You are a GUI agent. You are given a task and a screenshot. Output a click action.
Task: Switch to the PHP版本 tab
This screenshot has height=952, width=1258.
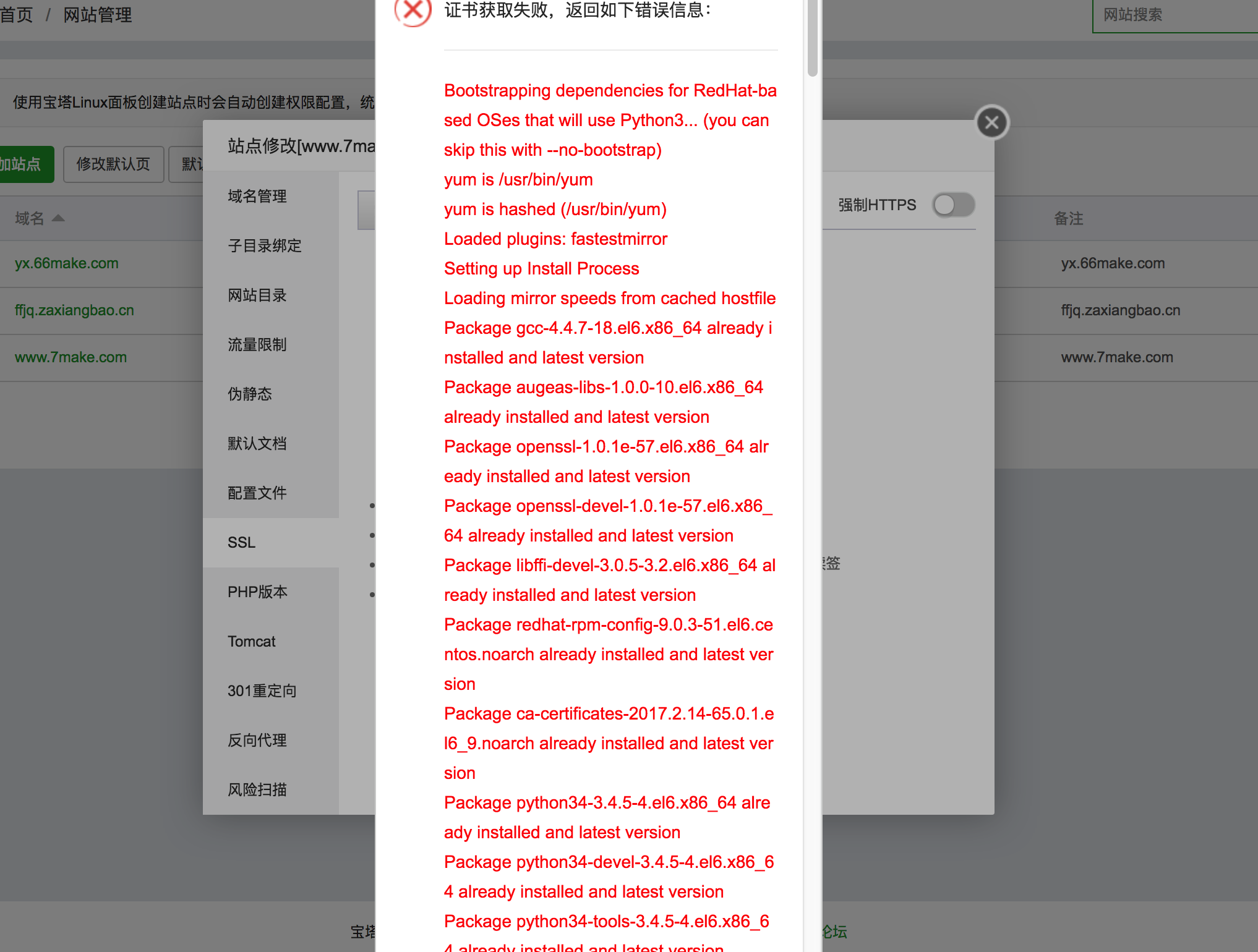(x=258, y=592)
